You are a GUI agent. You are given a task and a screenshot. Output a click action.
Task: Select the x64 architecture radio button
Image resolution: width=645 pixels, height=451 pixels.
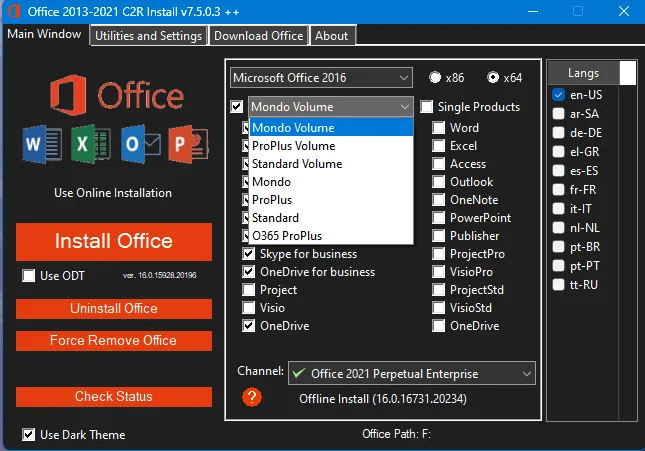coord(493,77)
